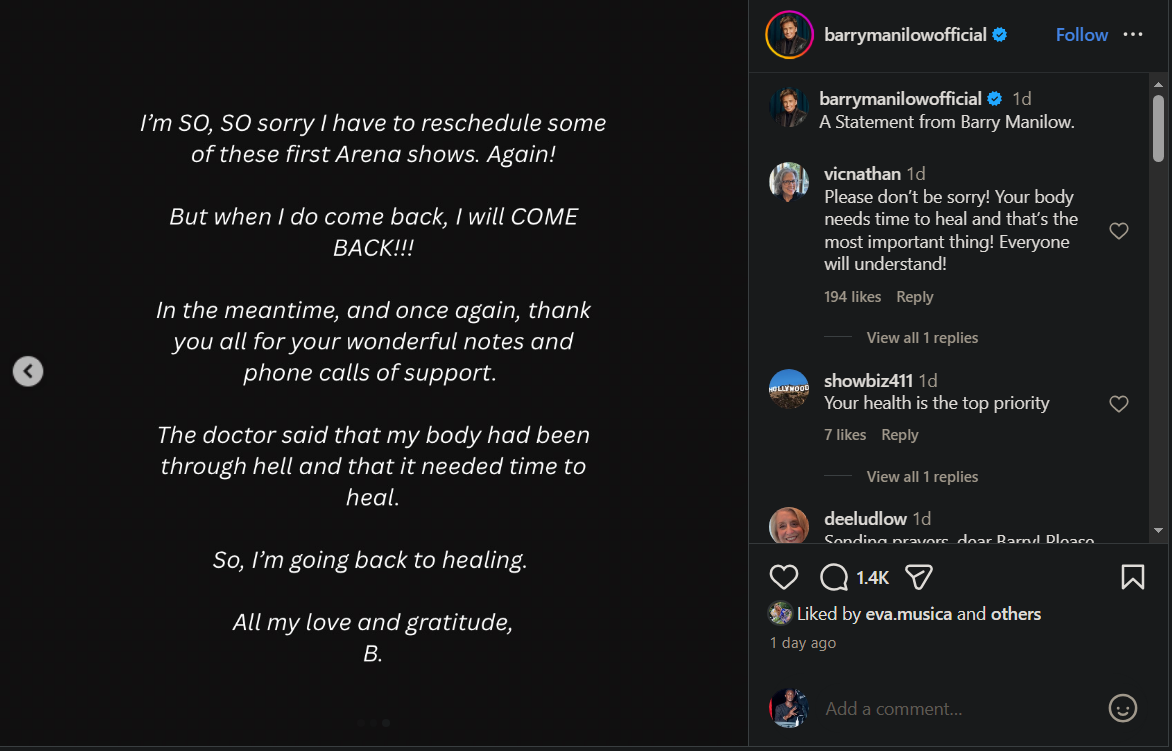Image resolution: width=1172 pixels, height=751 pixels.
Task: Reply to showbiz411's comment
Action: click(x=899, y=435)
